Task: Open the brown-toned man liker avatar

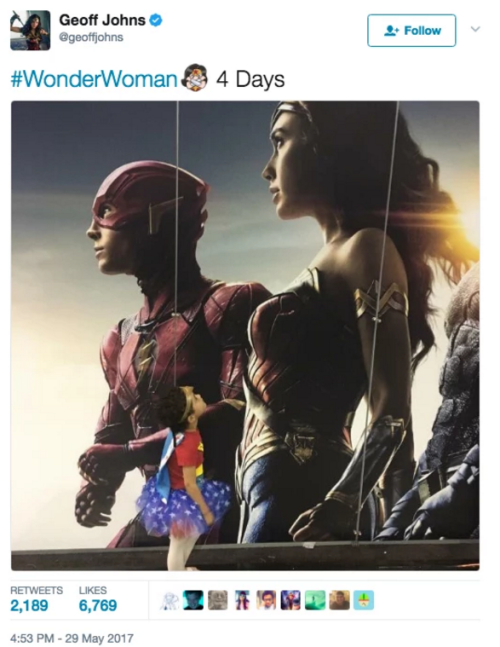Action: click(340, 600)
